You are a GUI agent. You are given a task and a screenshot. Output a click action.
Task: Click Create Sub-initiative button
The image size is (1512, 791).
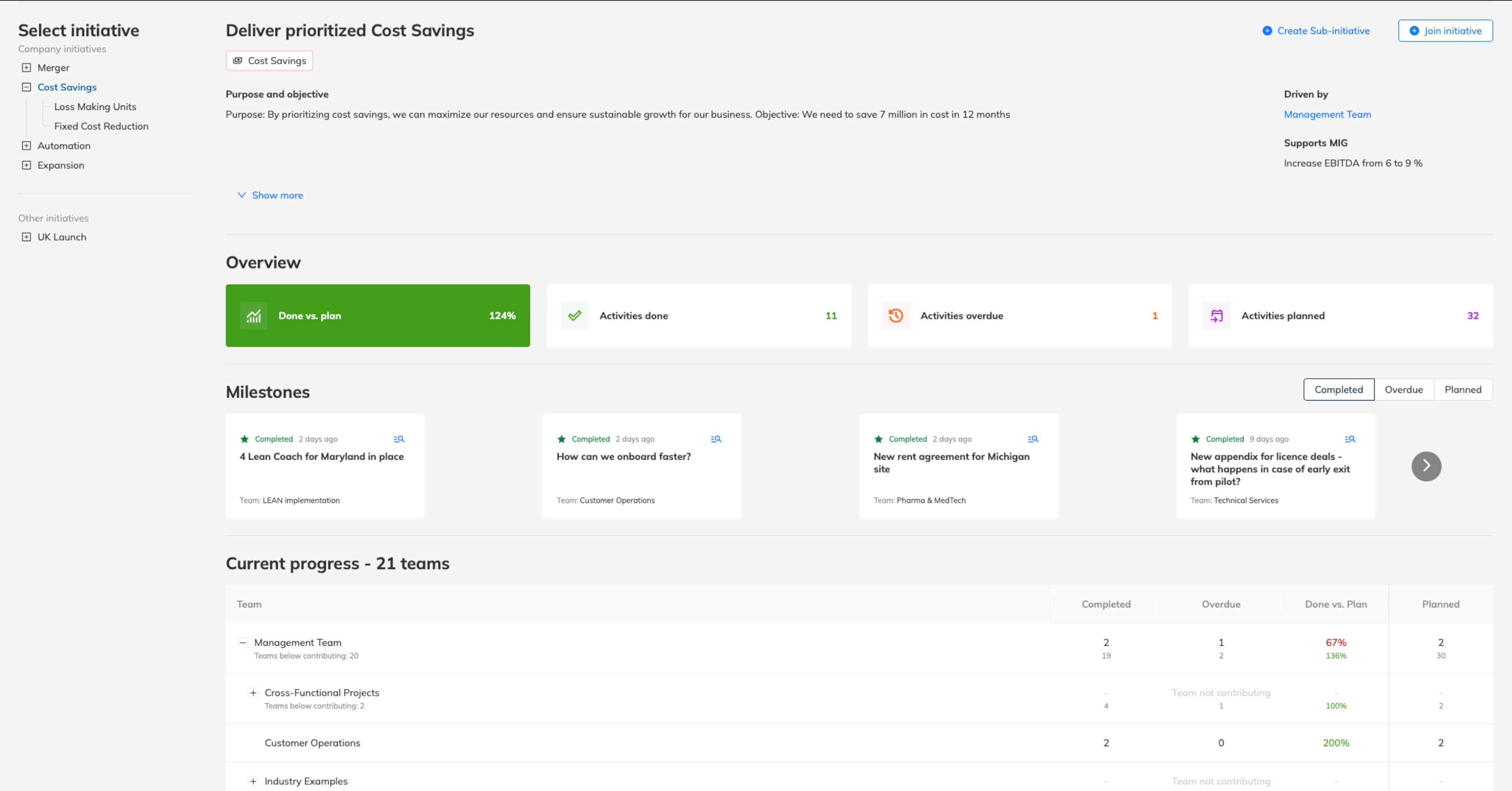point(1323,30)
